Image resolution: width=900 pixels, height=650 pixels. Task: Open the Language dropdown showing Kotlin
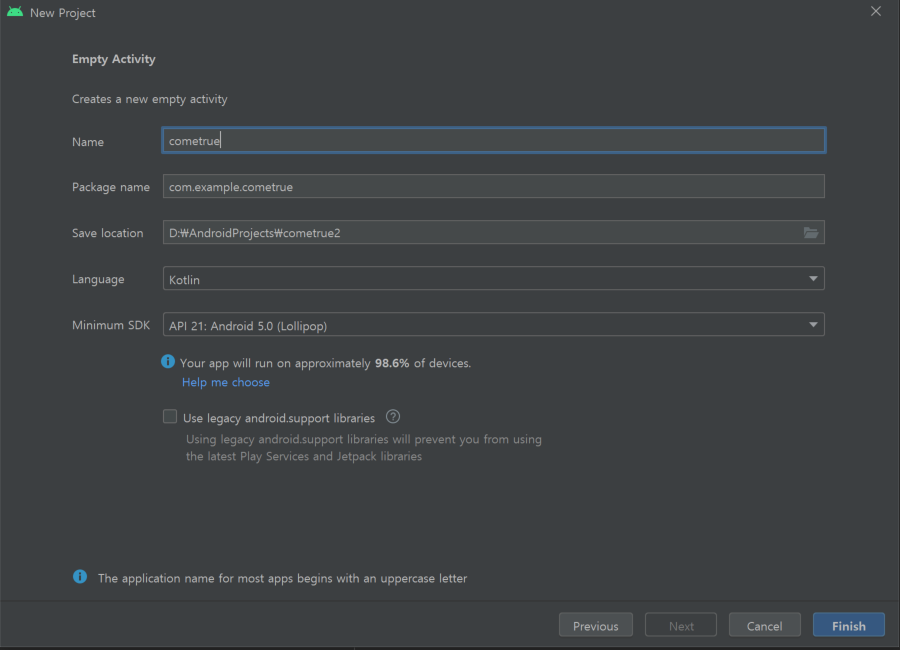494,278
